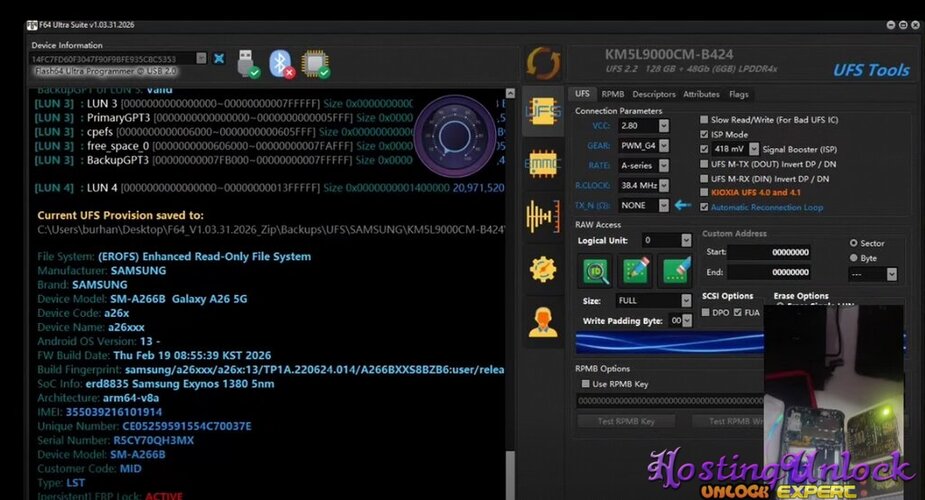This screenshot has width=925, height=500.
Task: Select the Byte radio button
Action: pyautogui.click(x=853, y=258)
